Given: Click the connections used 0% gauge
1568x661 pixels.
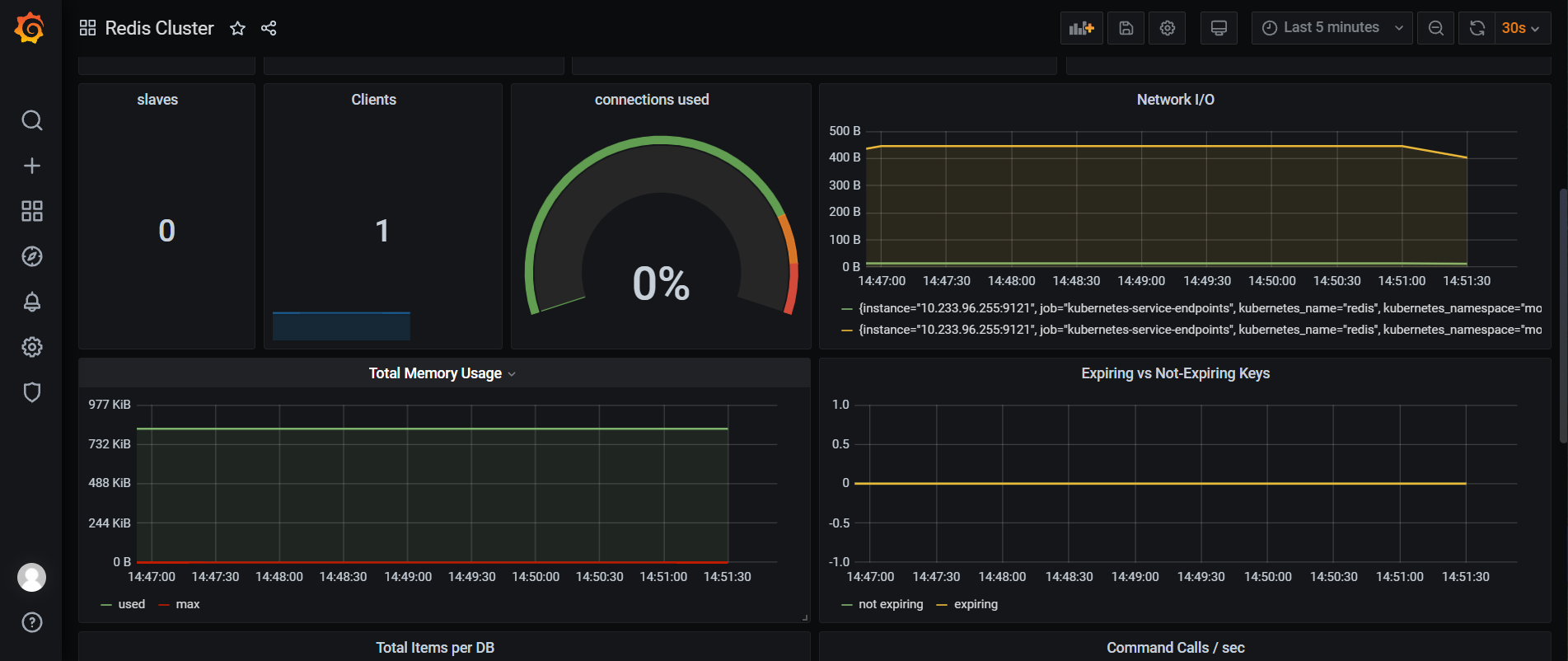Looking at the screenshot, I should pos(661,227).
